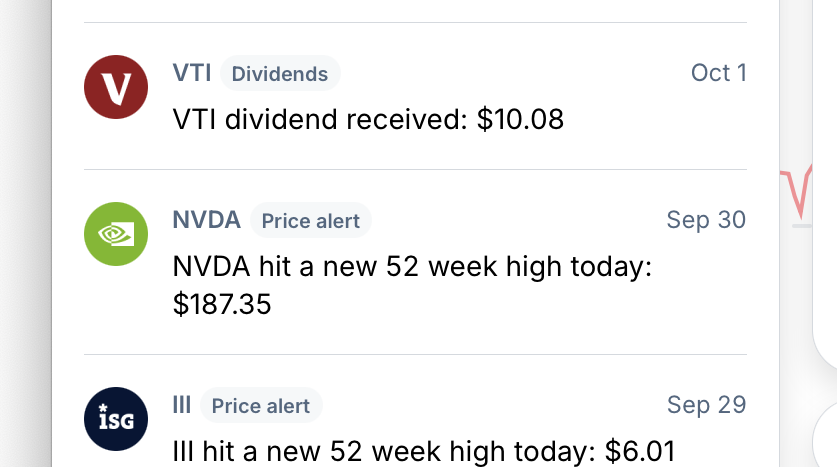Open the NVDA ticker label
The height and width of the screenshot is (467, 837).
[207, 220]
